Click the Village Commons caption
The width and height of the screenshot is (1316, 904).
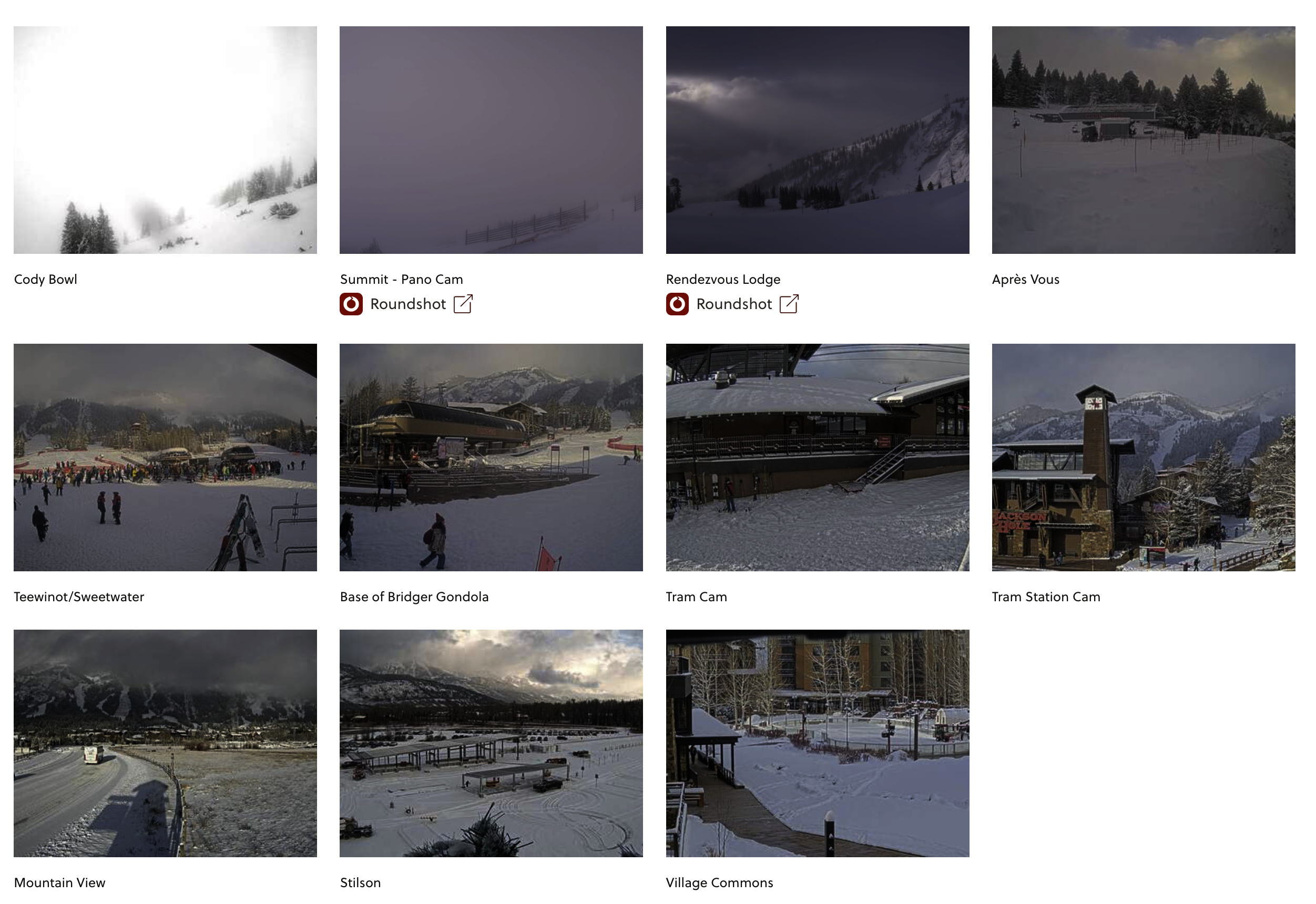[x=719, y=883]
